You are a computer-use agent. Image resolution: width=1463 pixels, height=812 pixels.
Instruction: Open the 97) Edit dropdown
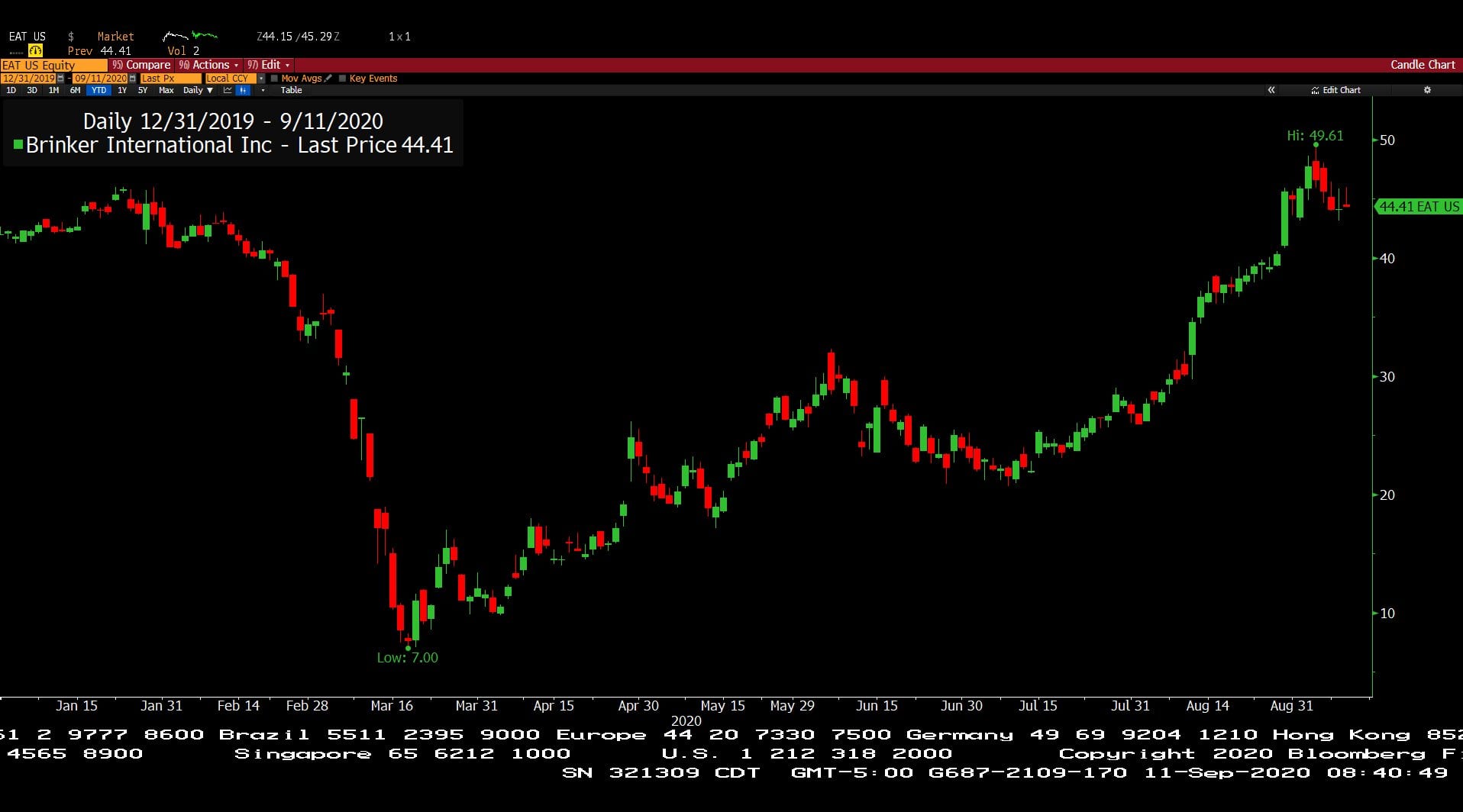click(268, 65)
